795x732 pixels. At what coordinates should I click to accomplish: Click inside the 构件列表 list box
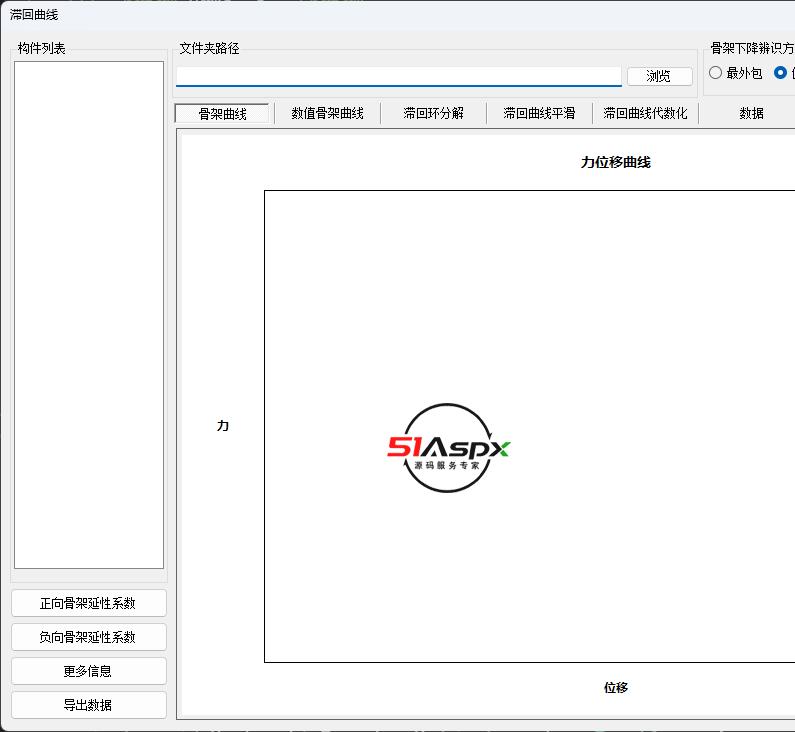(x=89, y=315)
